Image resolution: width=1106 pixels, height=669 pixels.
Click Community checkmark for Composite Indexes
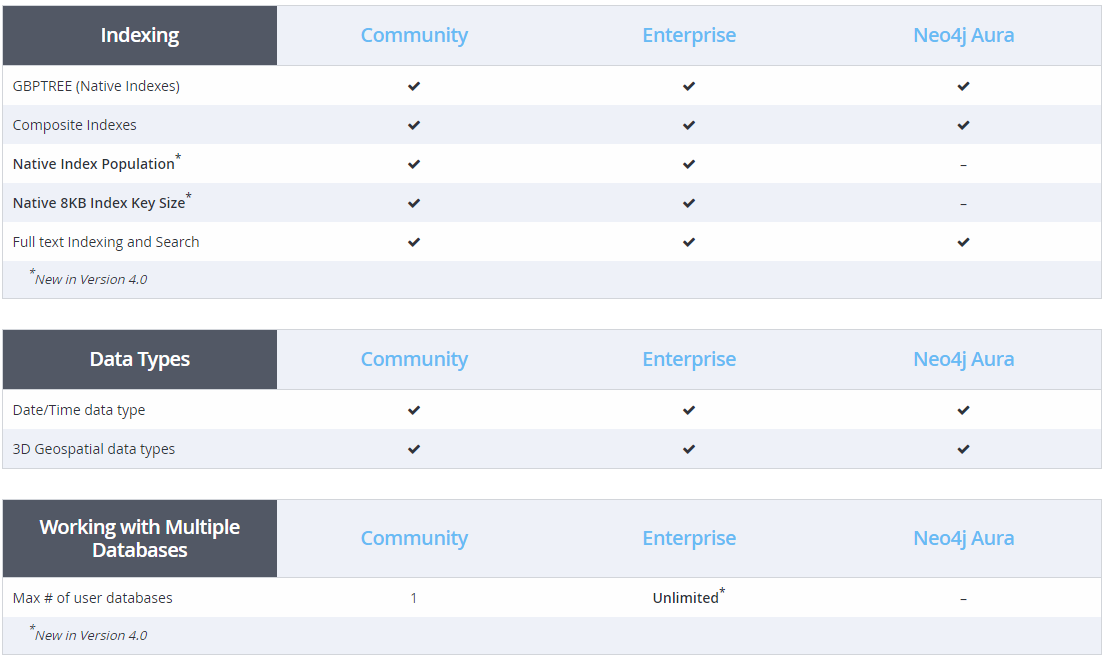pos(414,125)
